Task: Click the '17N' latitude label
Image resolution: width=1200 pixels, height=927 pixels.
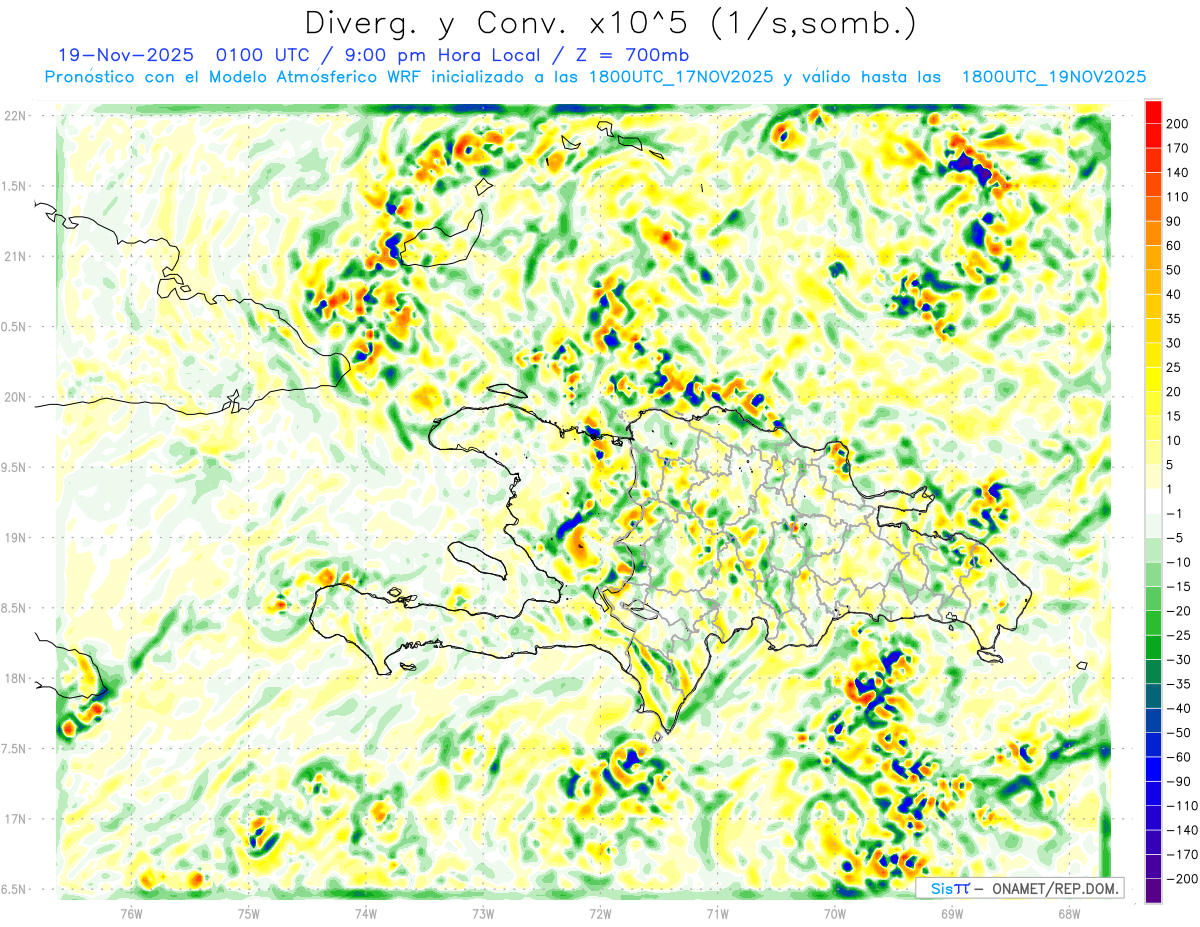Action: pyautogui.click(x=15, y=819)
